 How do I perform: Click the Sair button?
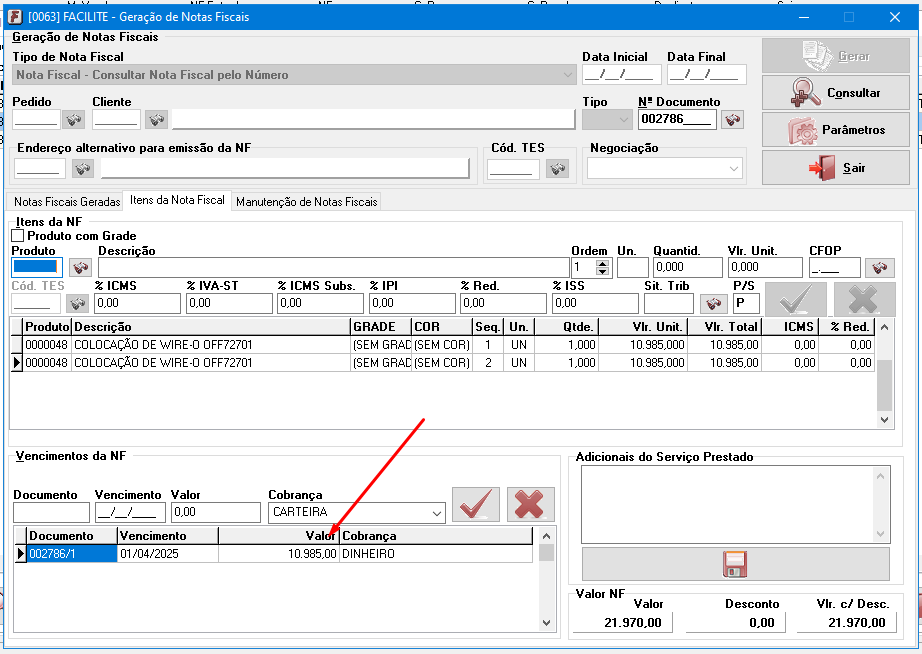836,168
